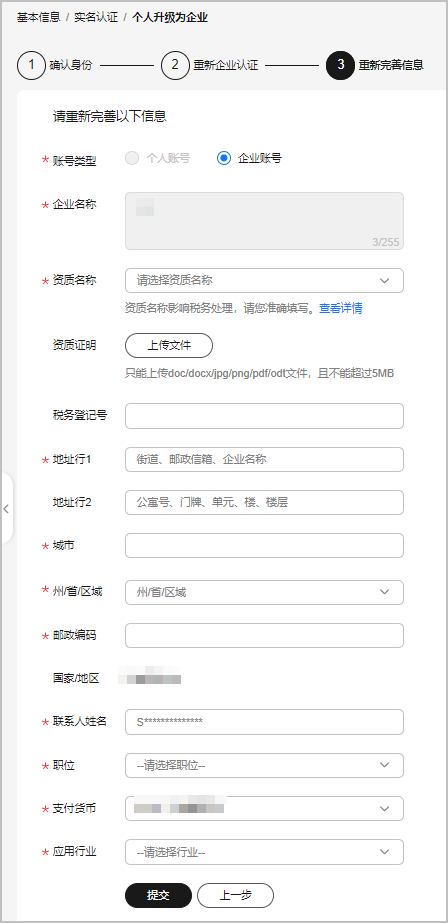
Task: Expand the 州/省/区域 dropdown
Action: [264, 592]
